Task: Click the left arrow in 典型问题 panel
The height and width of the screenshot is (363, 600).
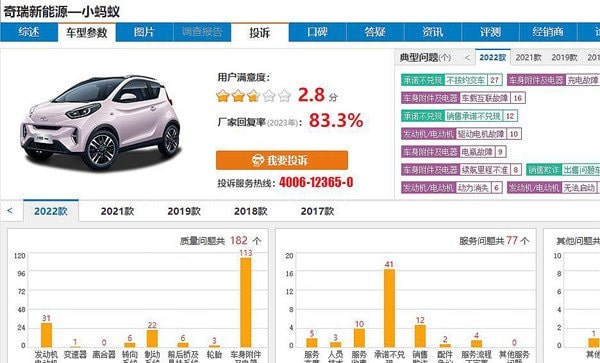Action: click(467, 58)
